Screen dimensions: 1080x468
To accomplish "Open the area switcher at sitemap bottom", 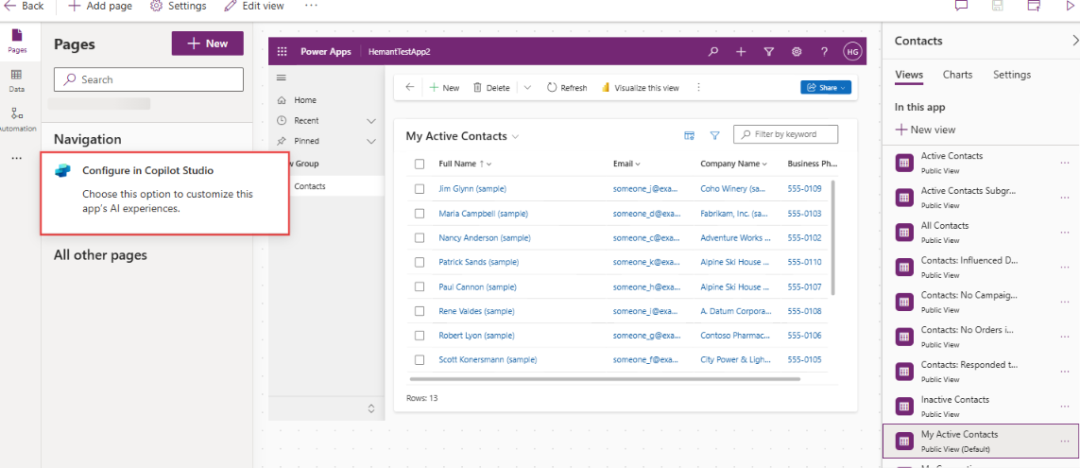I will 371,409.
